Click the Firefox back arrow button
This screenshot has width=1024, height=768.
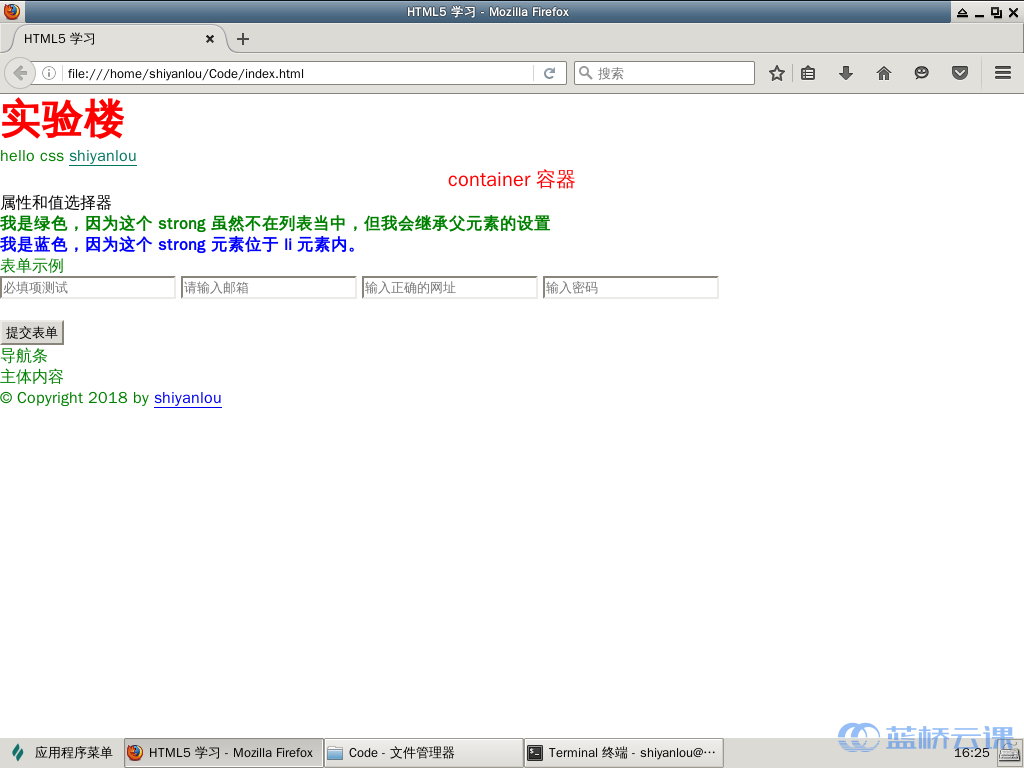pyautogui.click(x=20, y=73)
